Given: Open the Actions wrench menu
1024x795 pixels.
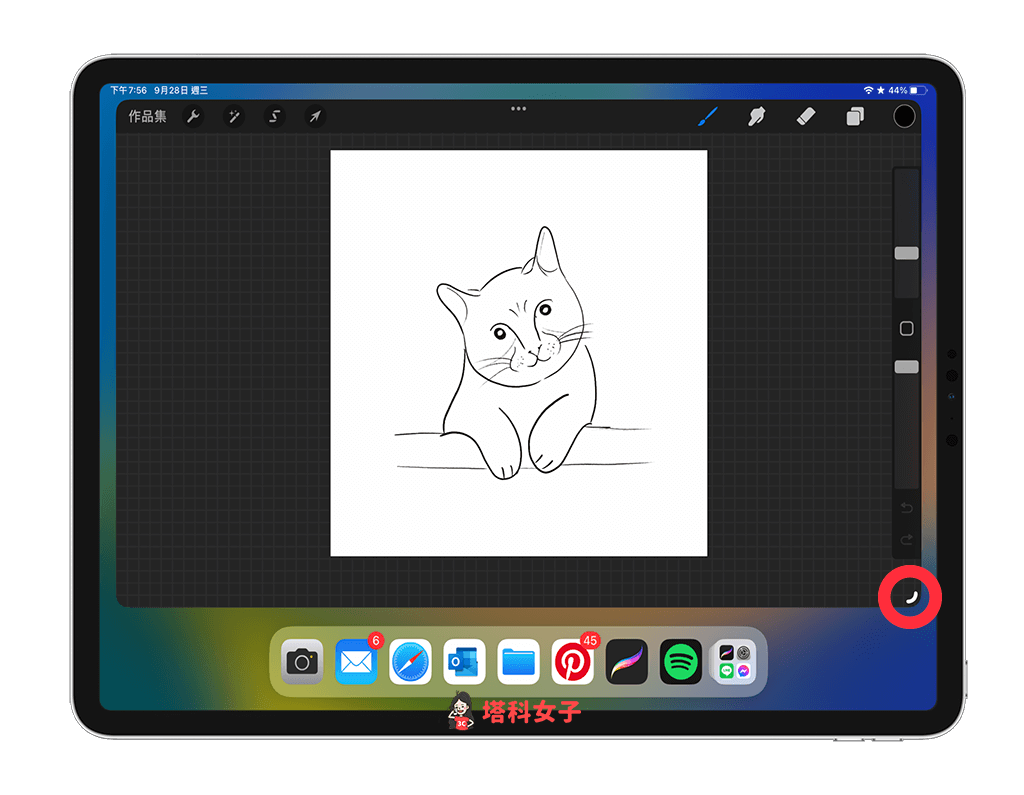Looking at the screenshot, I should (193, 117).
